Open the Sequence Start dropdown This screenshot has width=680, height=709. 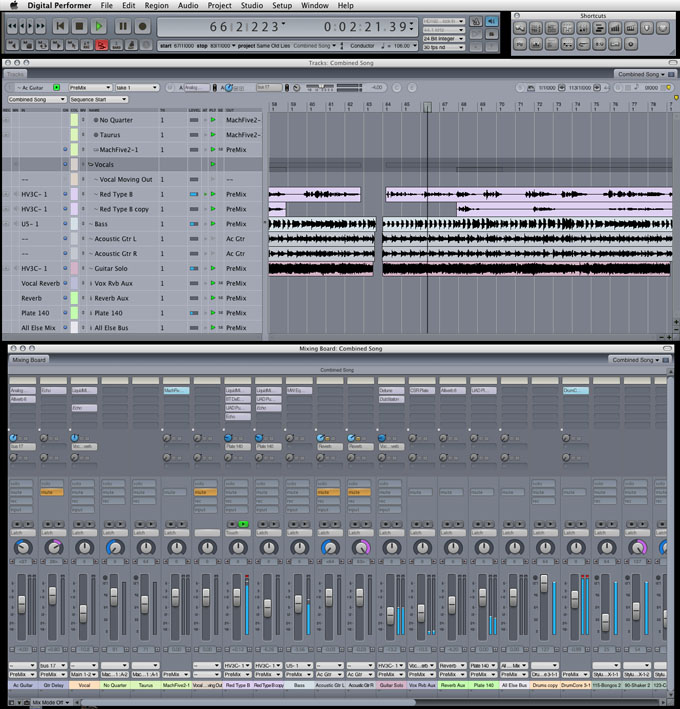(98, 99)
